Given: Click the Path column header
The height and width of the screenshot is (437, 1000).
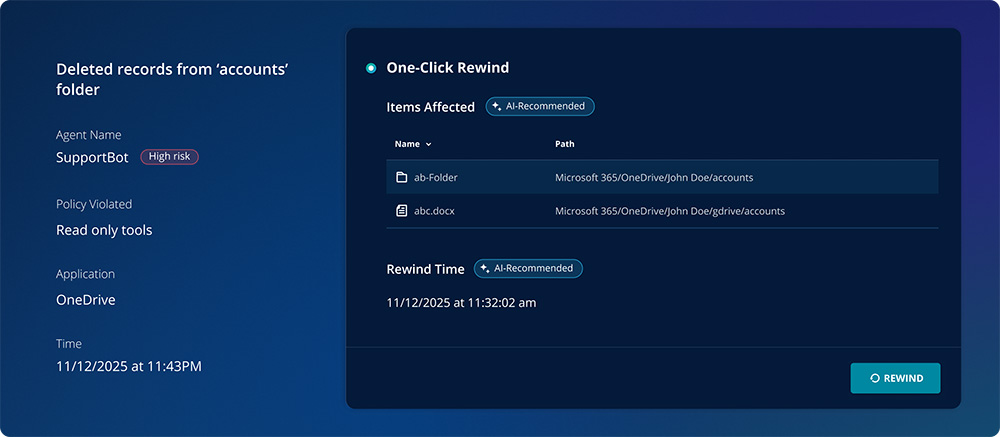Looking at the screenshot, I should [x=565, y=144].
